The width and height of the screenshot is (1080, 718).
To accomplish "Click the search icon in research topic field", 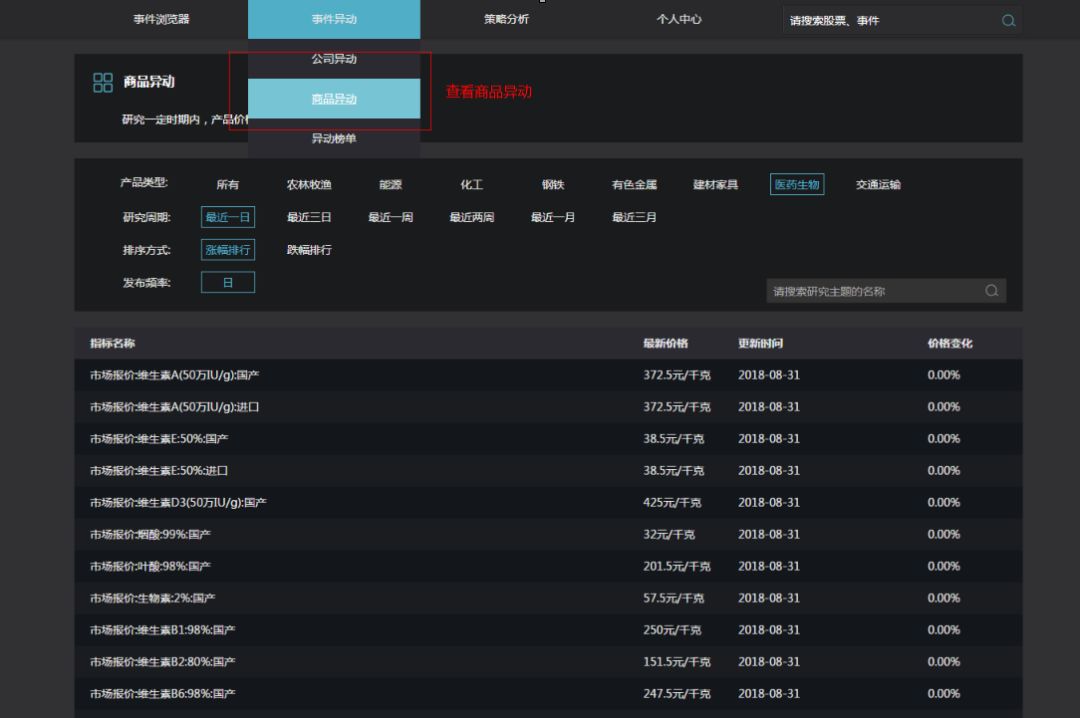I will click(991, 291).
